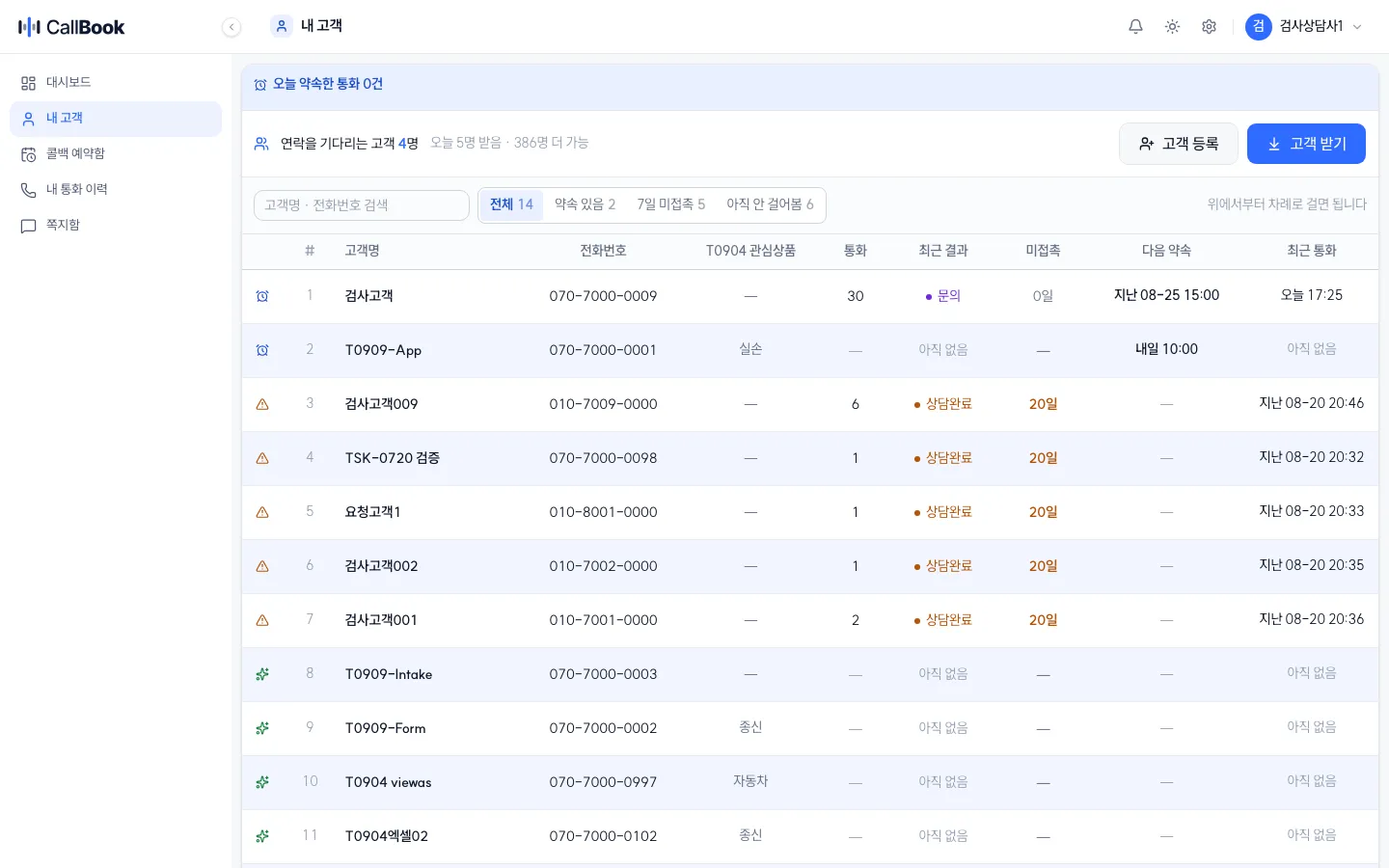Click the sparkle icon beside T0904 viewas
The width and height of the screenshot is (1389, 868).
point(262,782)
